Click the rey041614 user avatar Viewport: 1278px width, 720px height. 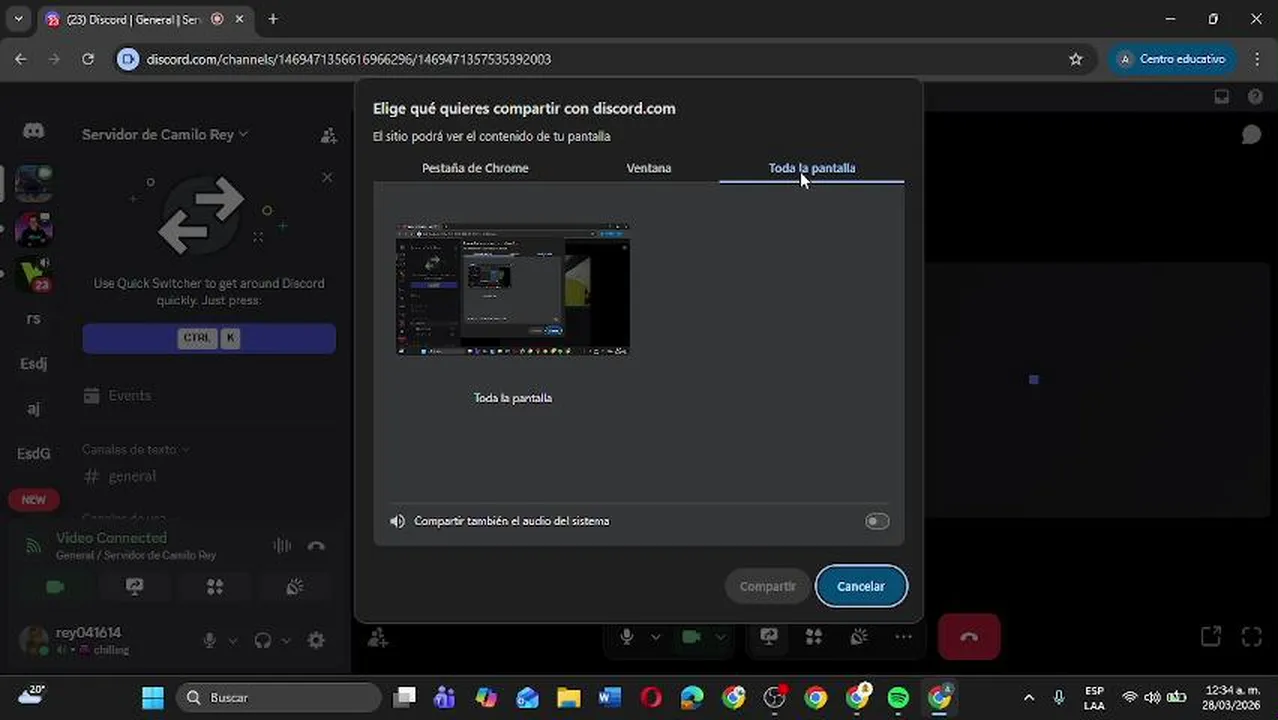click(x=34, y=640)
